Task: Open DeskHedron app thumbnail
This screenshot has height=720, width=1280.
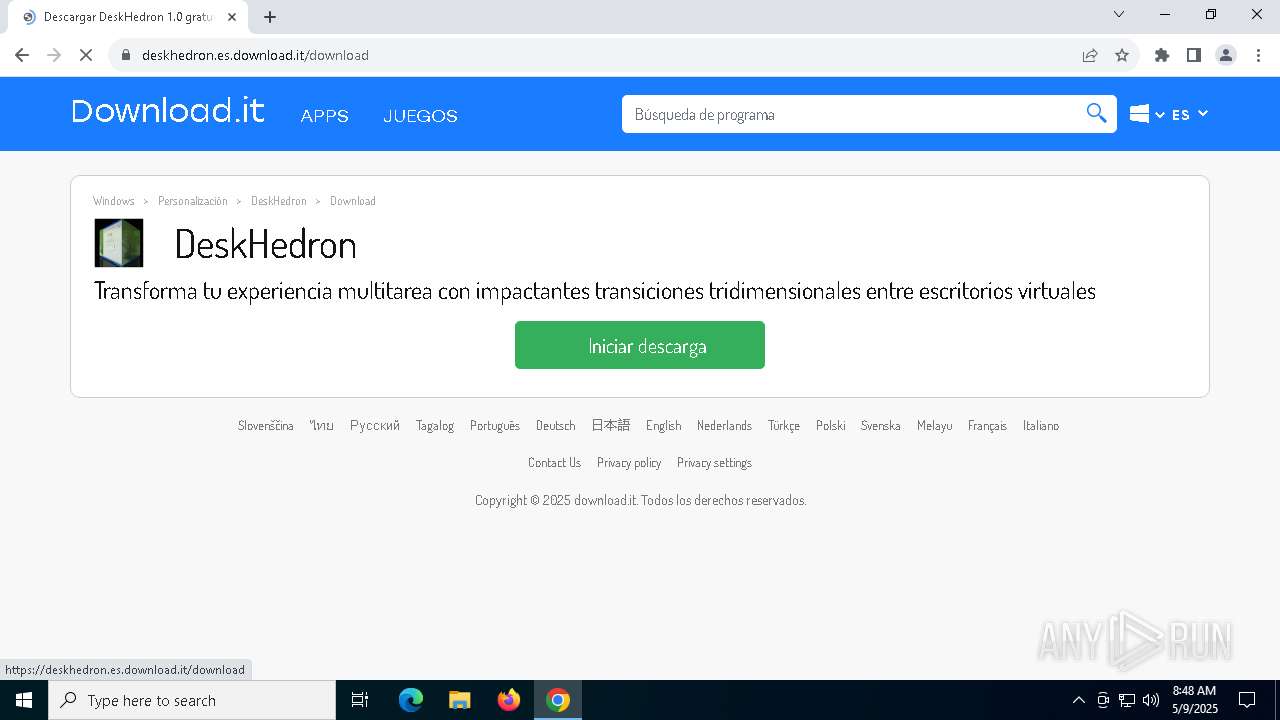Action: click(x=119, y=243)
